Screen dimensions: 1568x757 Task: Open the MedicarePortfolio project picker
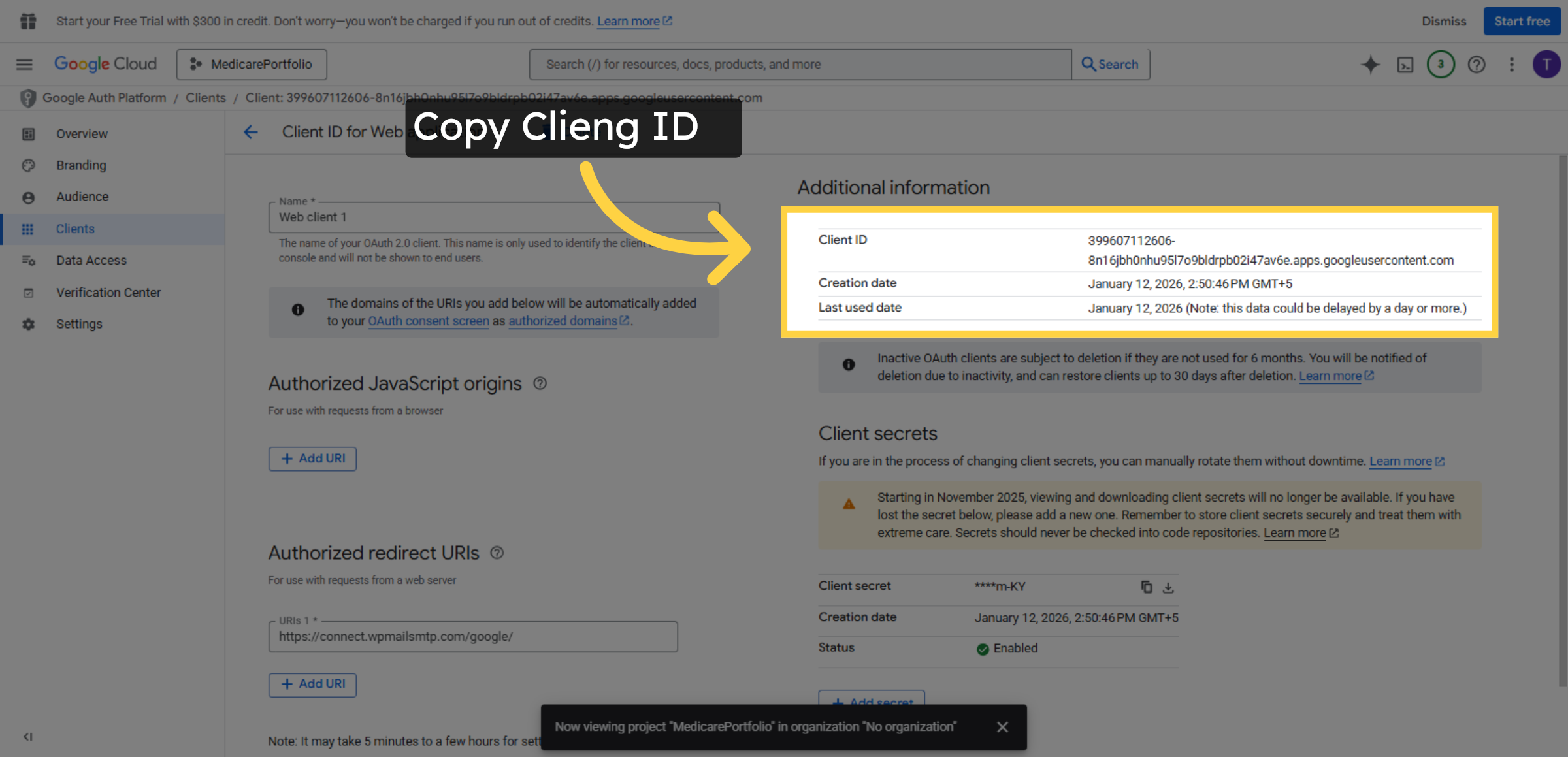(252, 64)
